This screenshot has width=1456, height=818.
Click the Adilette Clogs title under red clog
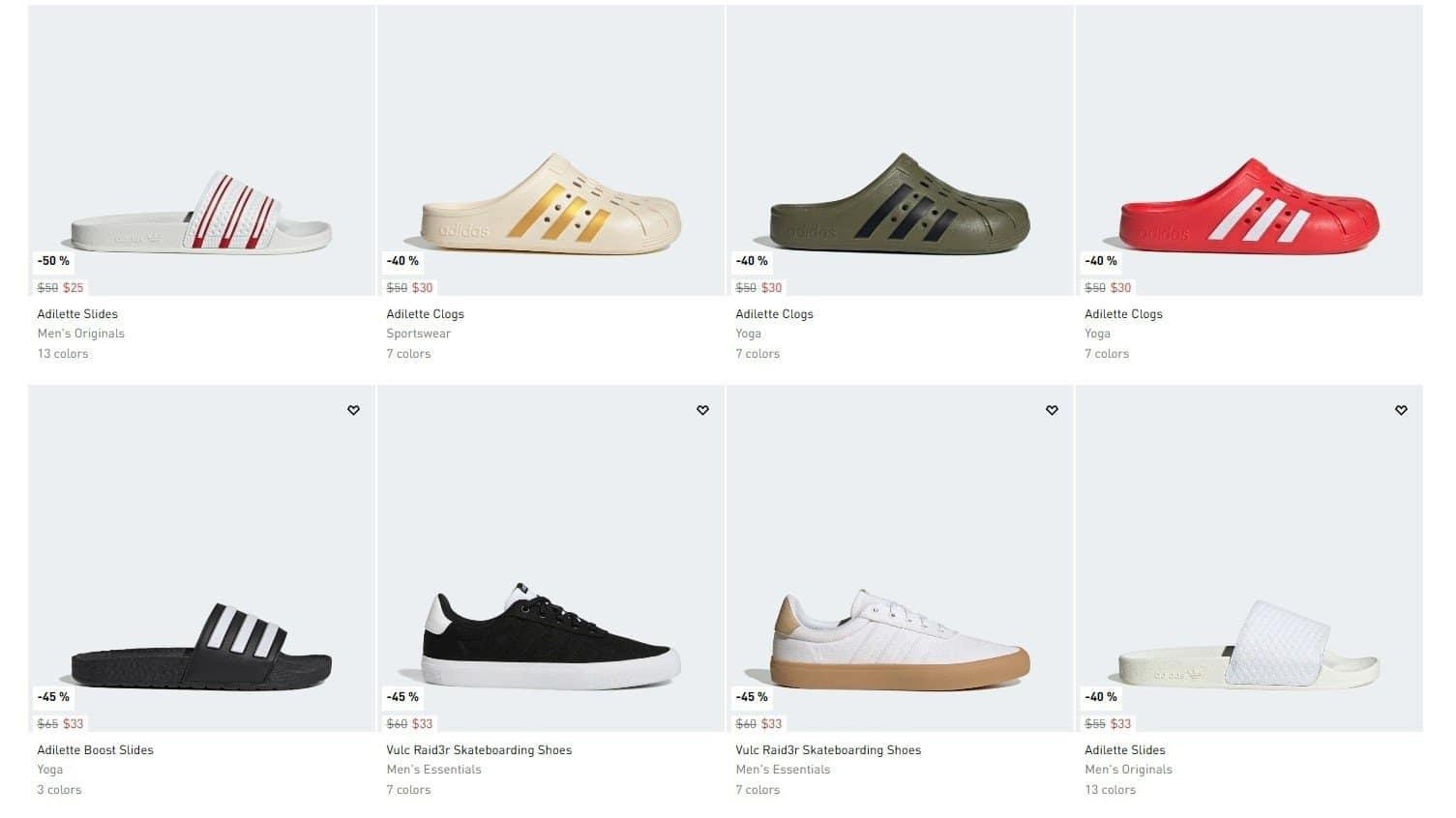pyautogui.click(x=1123, y=314)
